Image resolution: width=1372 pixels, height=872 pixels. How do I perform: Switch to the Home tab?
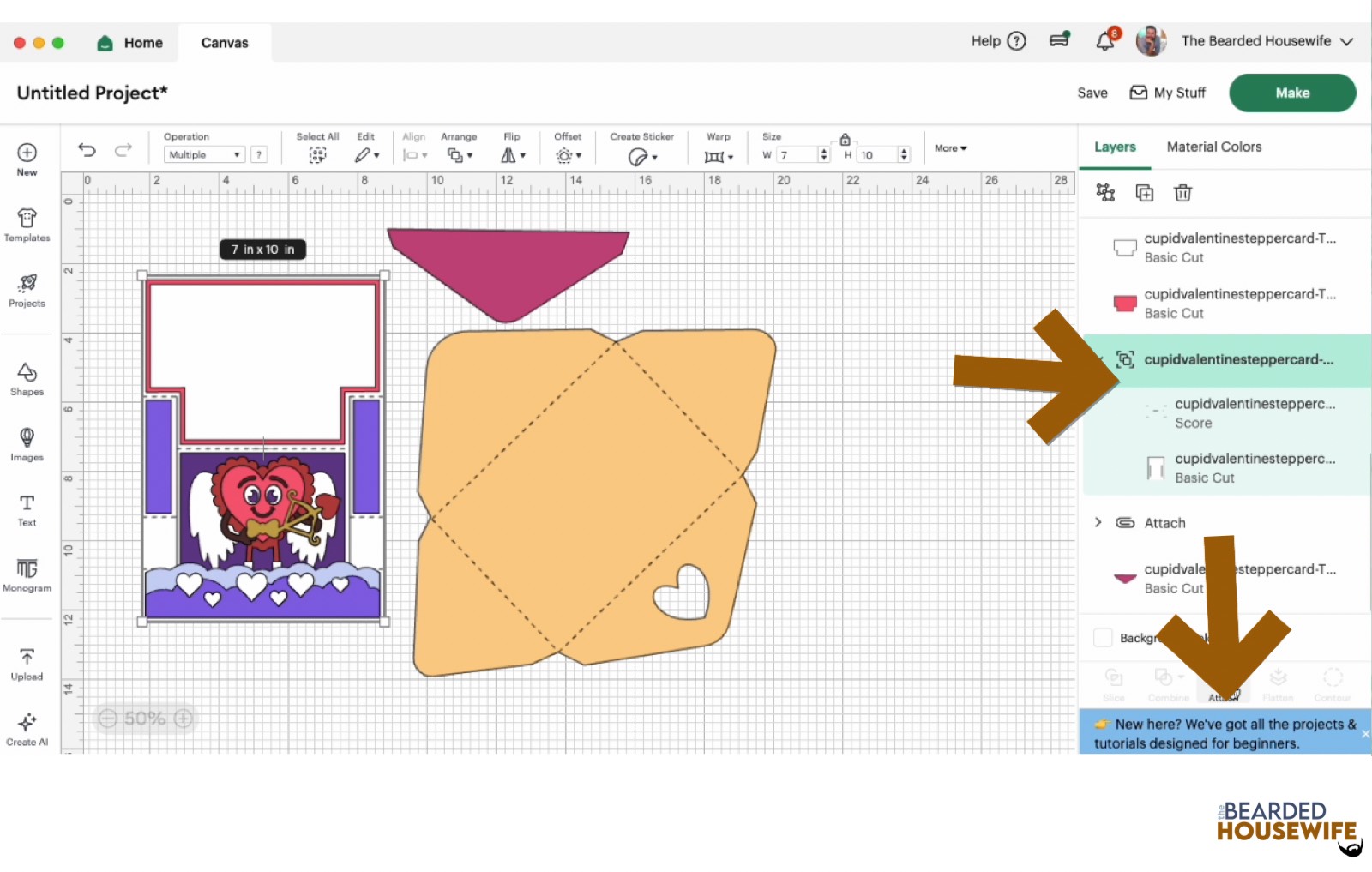point(131,43)
